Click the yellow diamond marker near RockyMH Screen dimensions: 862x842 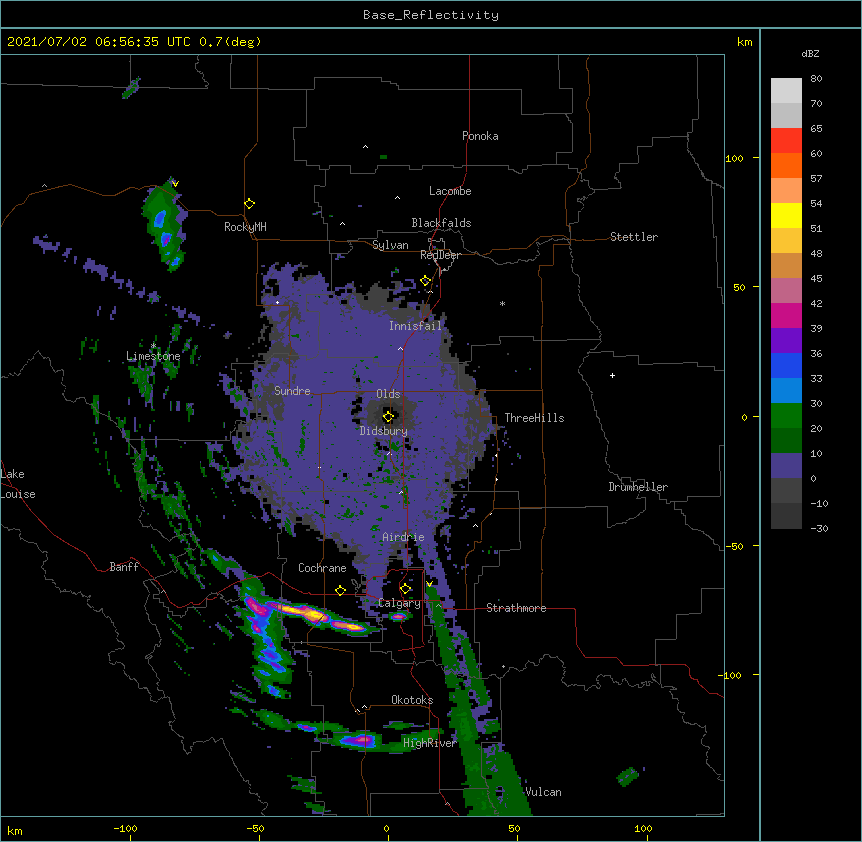(250, 204)
